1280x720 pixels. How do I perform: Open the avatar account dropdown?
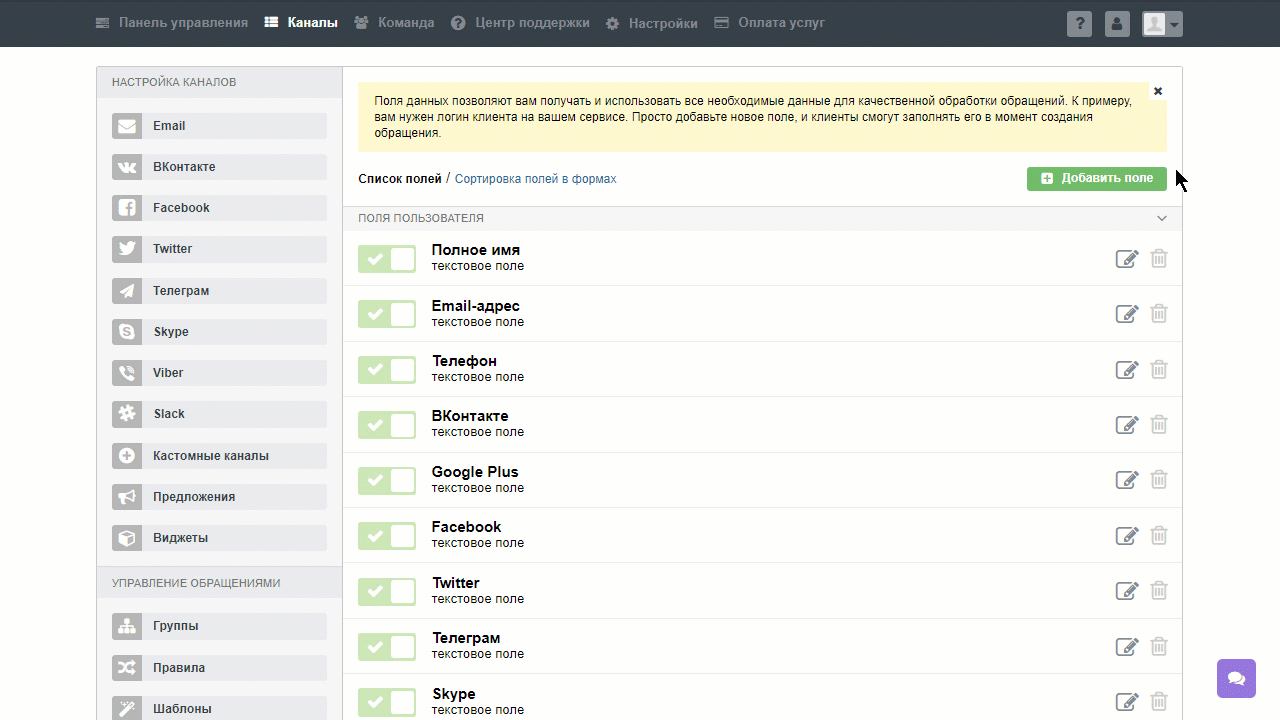click(x=1163, y=24)
